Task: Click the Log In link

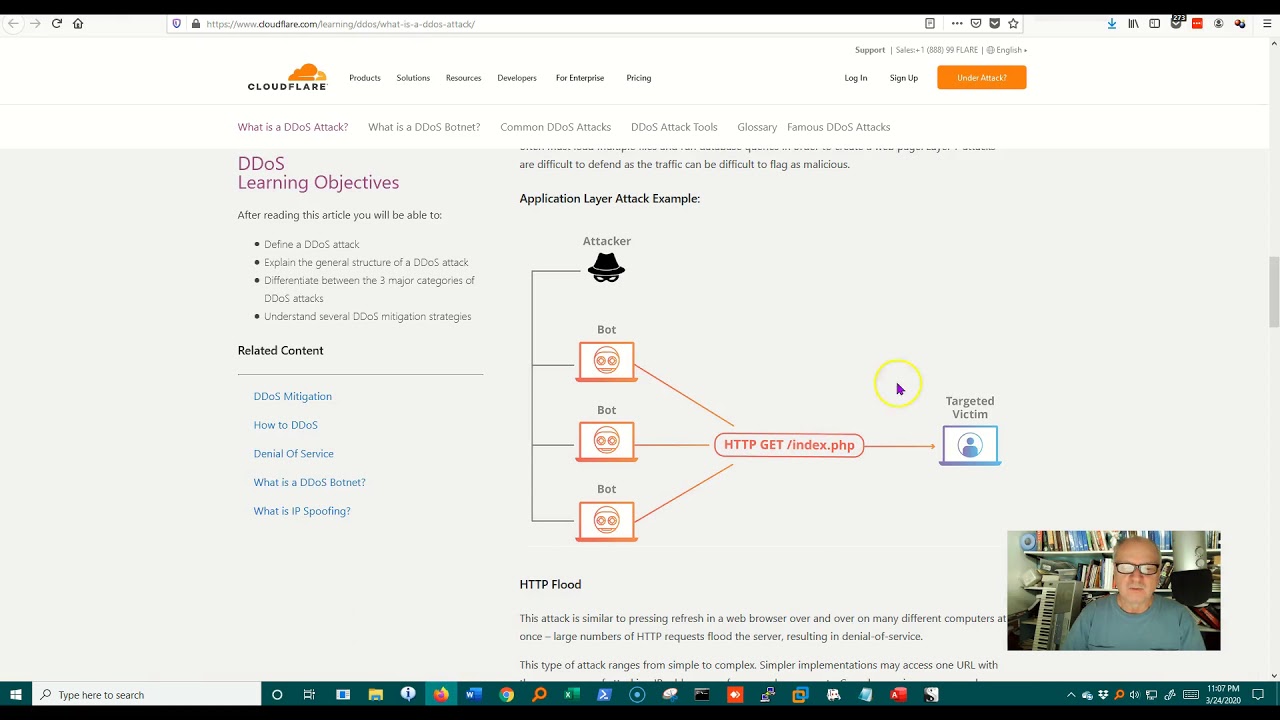Action: (855, 78)
